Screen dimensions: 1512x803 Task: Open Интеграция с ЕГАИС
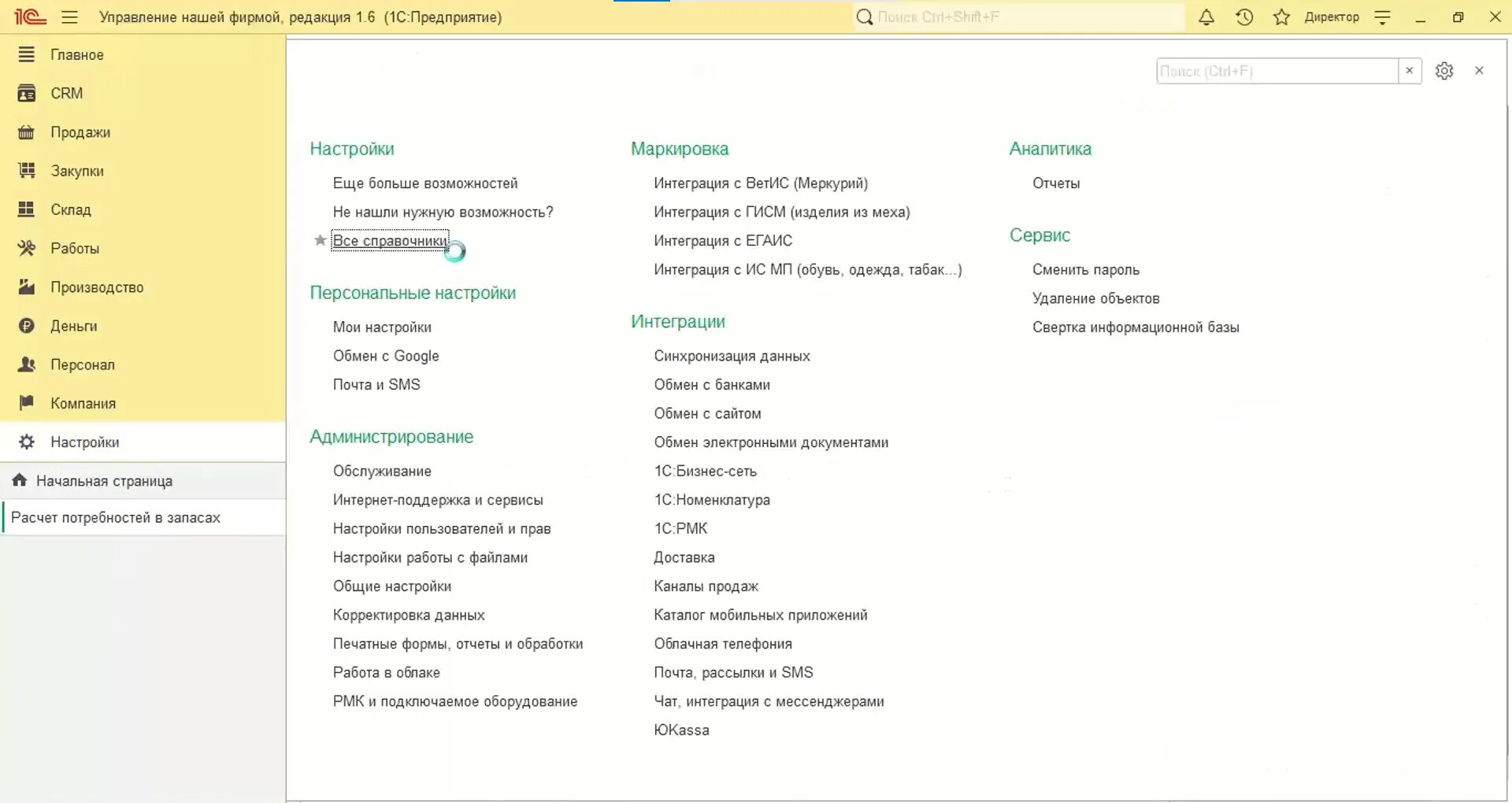pyautogui.click(x=723, y=241)
